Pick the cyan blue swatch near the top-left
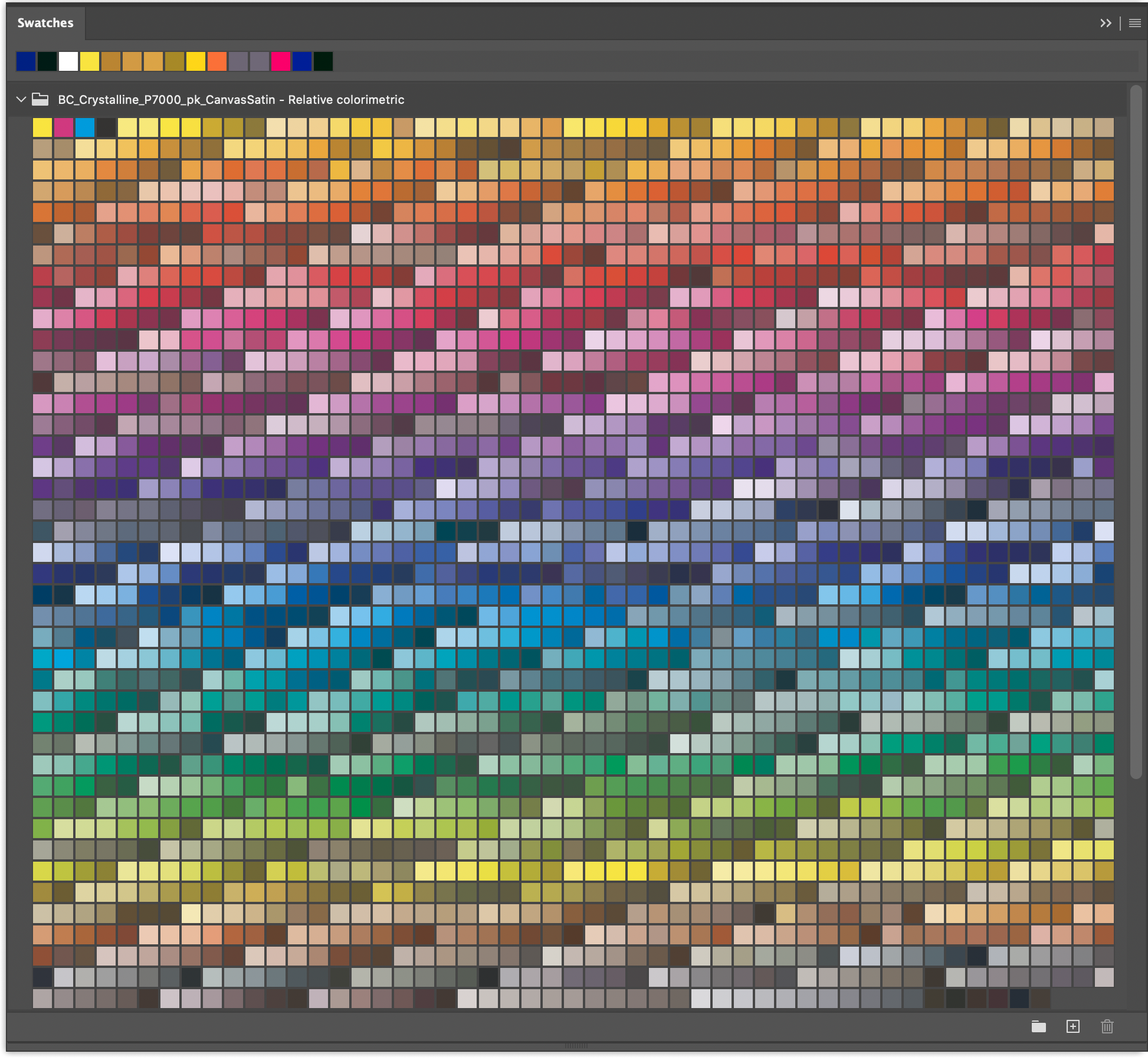 click(86, 127)
